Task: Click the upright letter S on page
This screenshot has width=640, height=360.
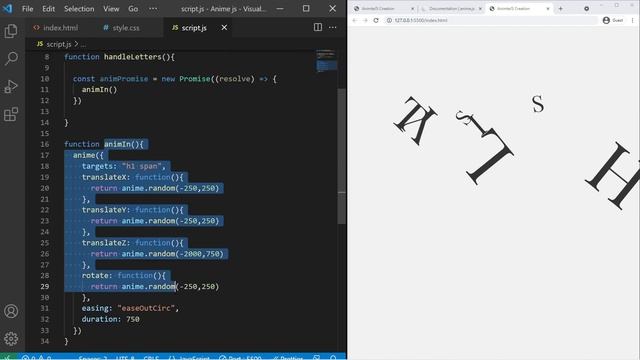Action: pos(538,104)
